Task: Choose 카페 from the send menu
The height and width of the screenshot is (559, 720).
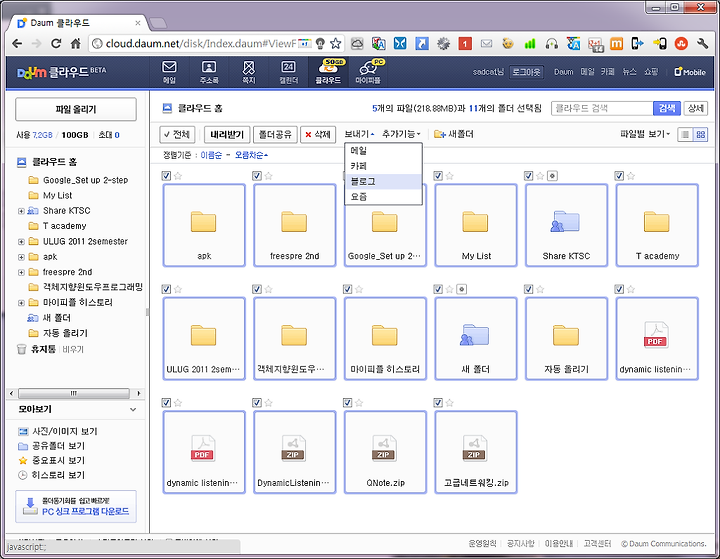Action: pyautogui.click(x=383, y=166)
